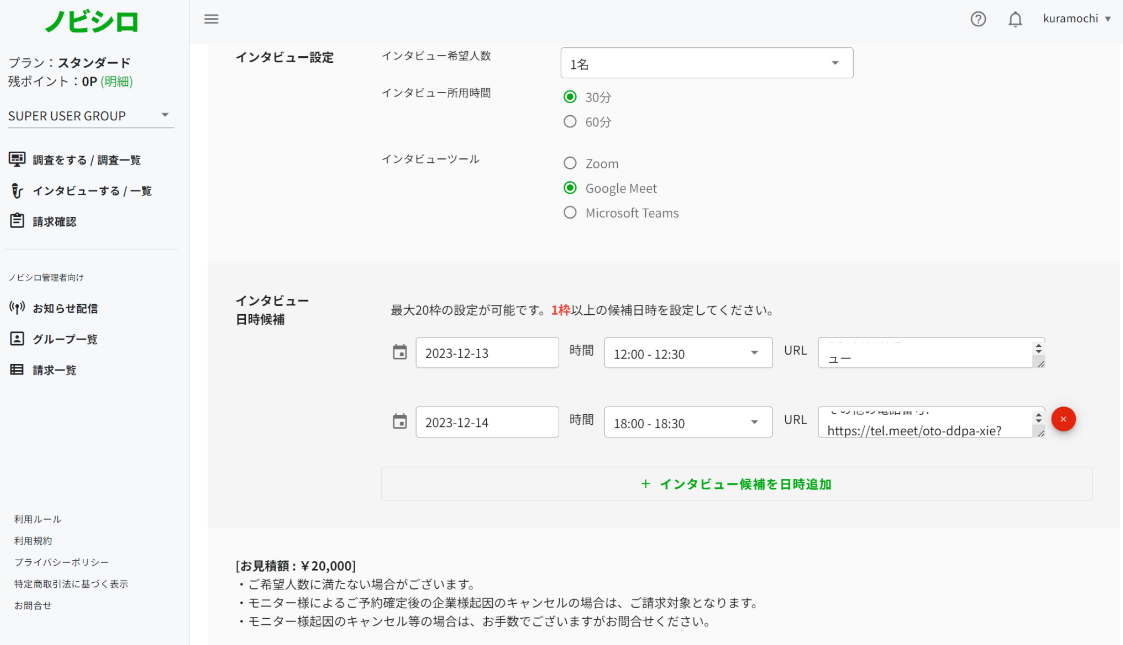Click calendar icon beside 2023-12-13 date
Image resolution: width=1123 pixels, height=645 pixels.
(400, 352)
